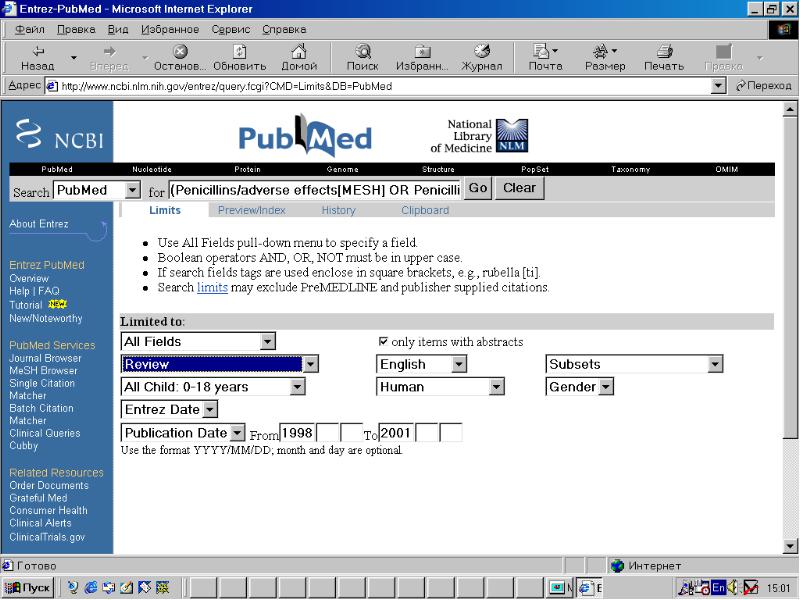Toggle only items with abstracts checkbox

(383, 341)
